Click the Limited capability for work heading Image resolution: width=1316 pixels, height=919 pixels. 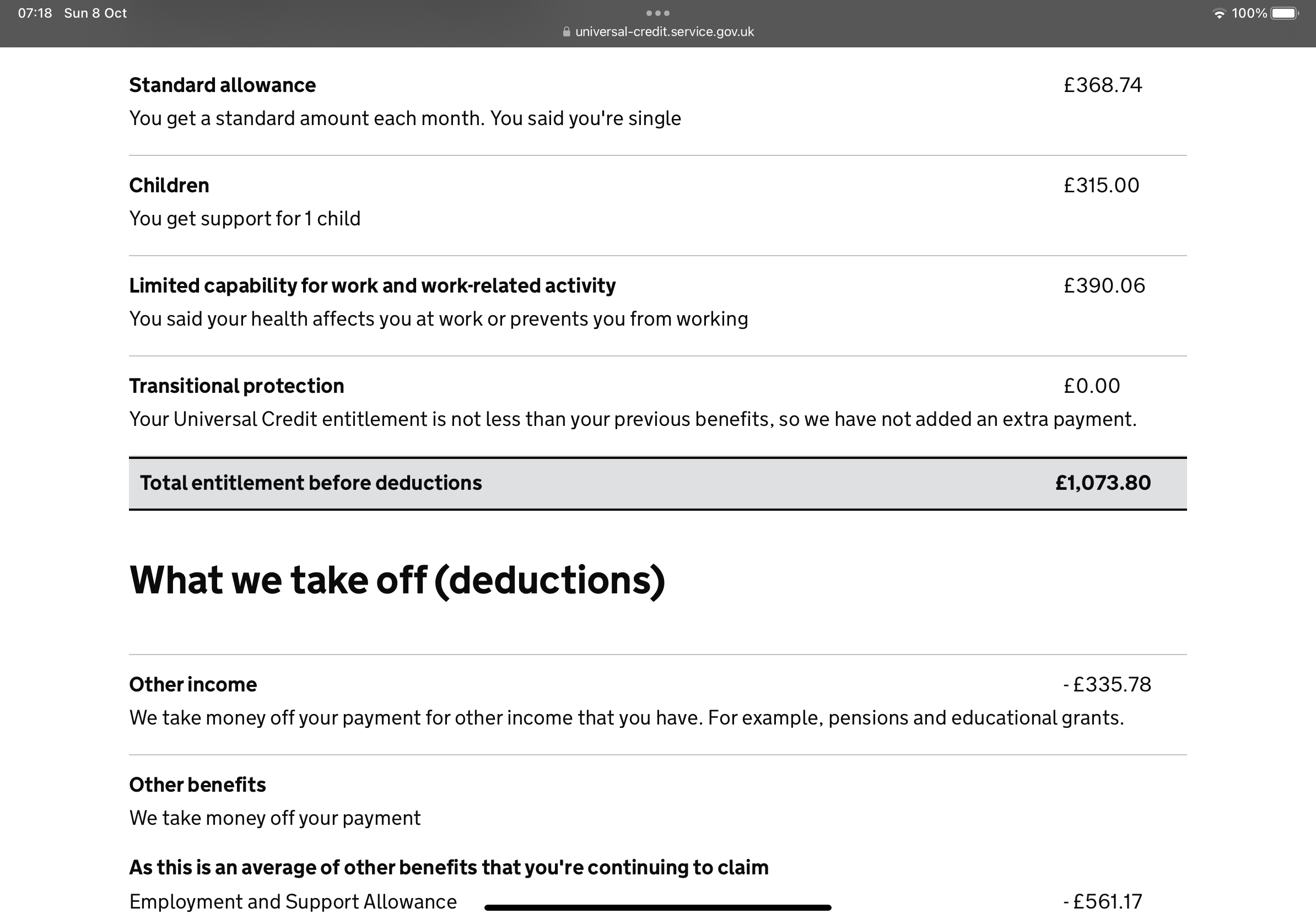click(x=372, y=285)
